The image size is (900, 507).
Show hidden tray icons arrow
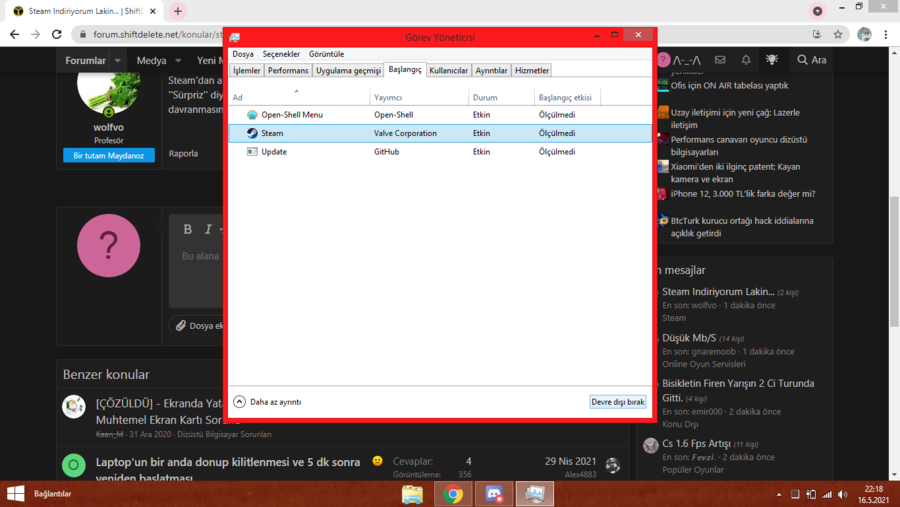(x=779, y=494)
